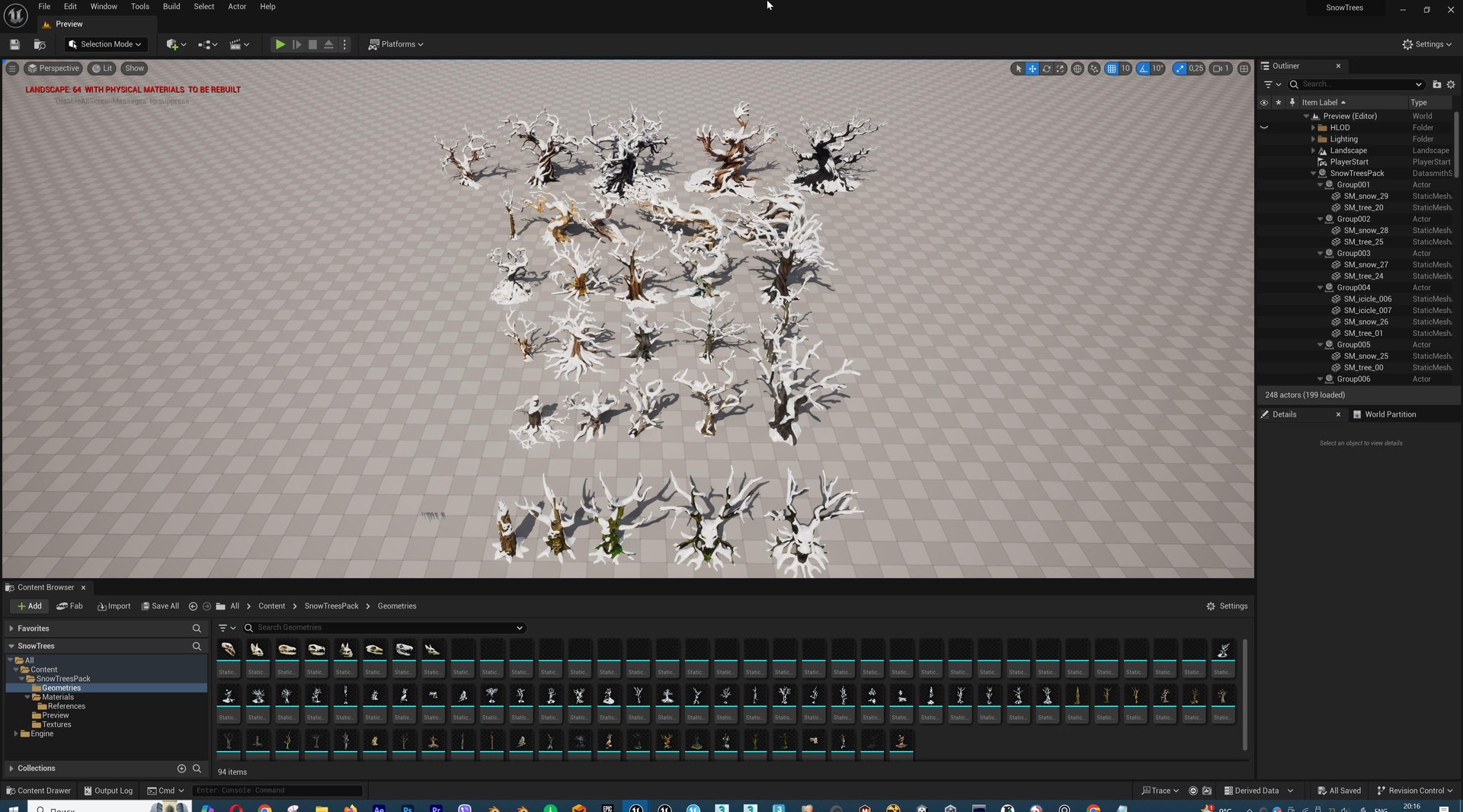Expand the Engine folder in the tree
This screenshot has width=1463, height=812.
[x=16, y=734]
